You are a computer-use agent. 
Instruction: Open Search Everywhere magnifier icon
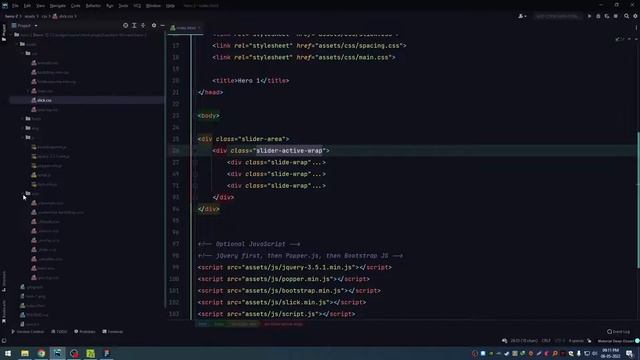click(x=627, y=16)
